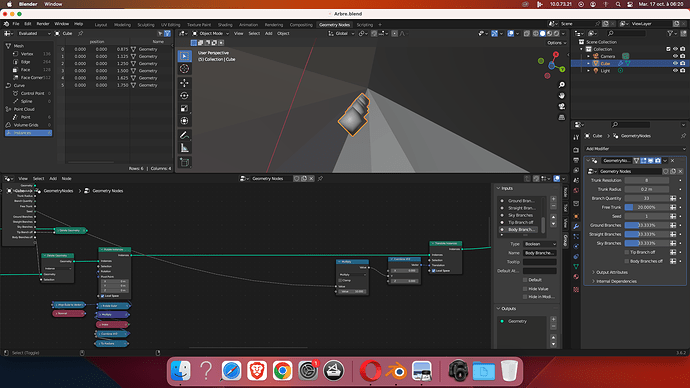Open the Object Data green triangle tab
The image size is (690, 388).
(x=576, y=267)
